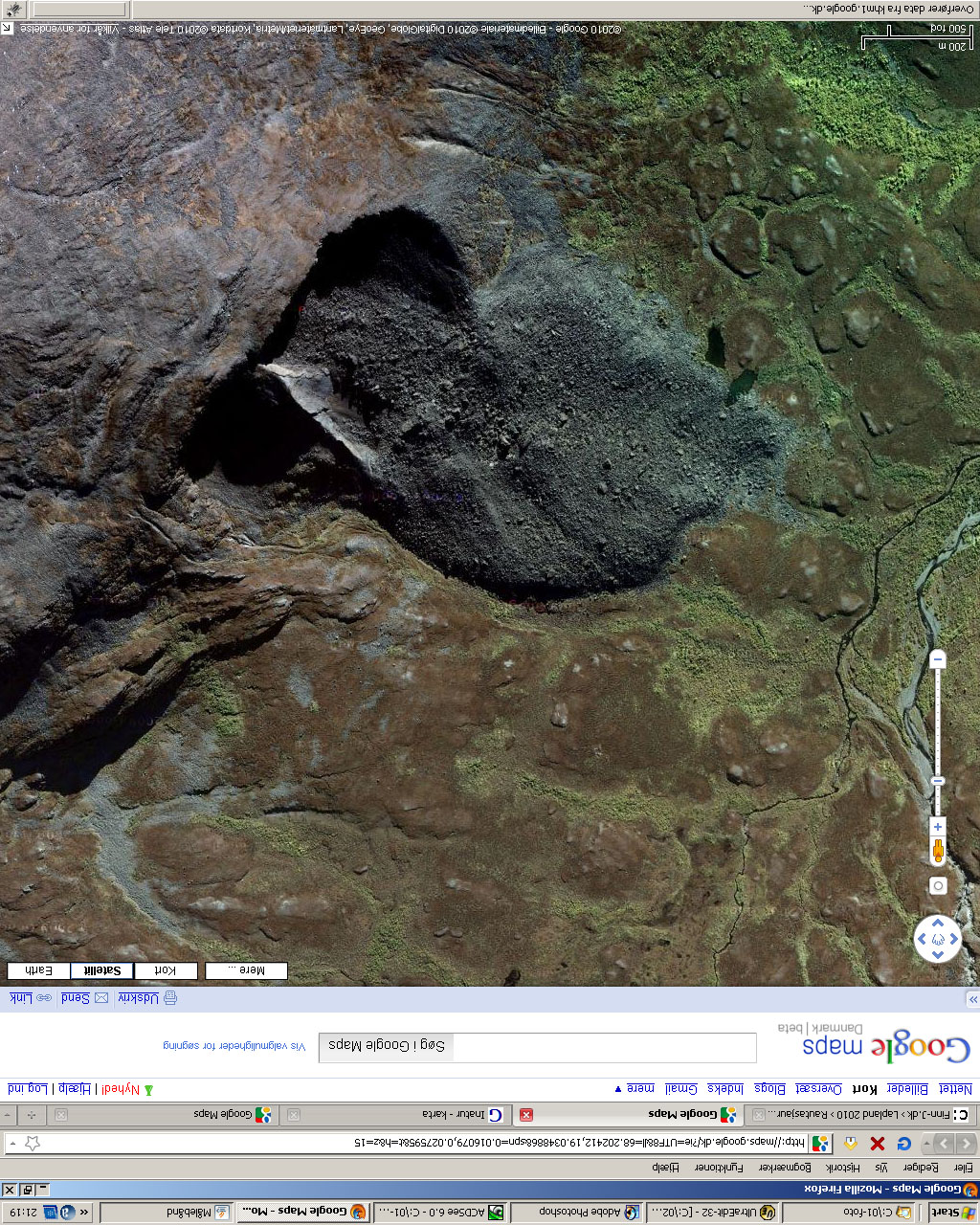980x1225 pixels.
Task: Close the Inatur - karta tab
Action: coord(295,1115)
